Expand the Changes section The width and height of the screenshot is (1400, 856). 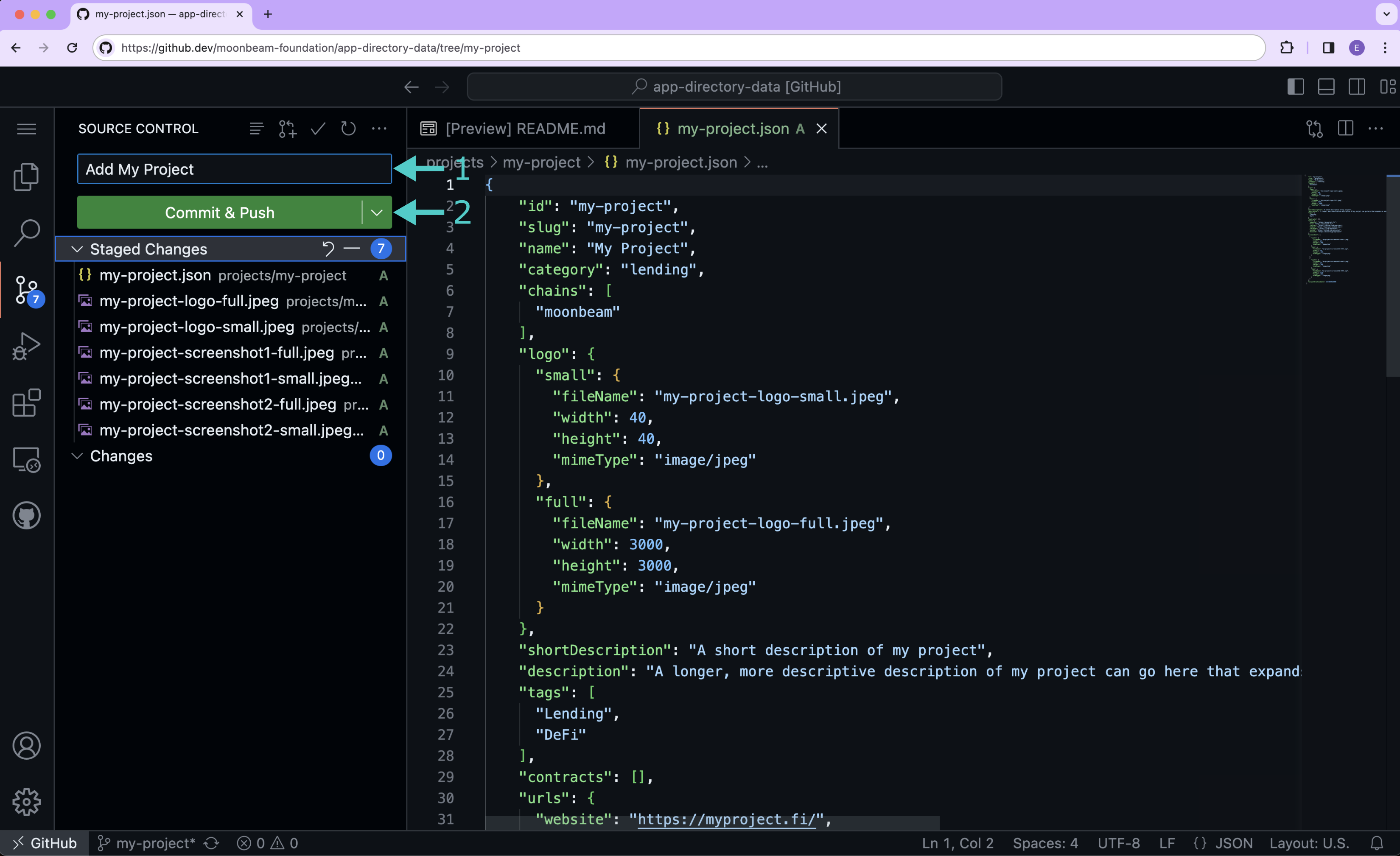coord(77,455)
